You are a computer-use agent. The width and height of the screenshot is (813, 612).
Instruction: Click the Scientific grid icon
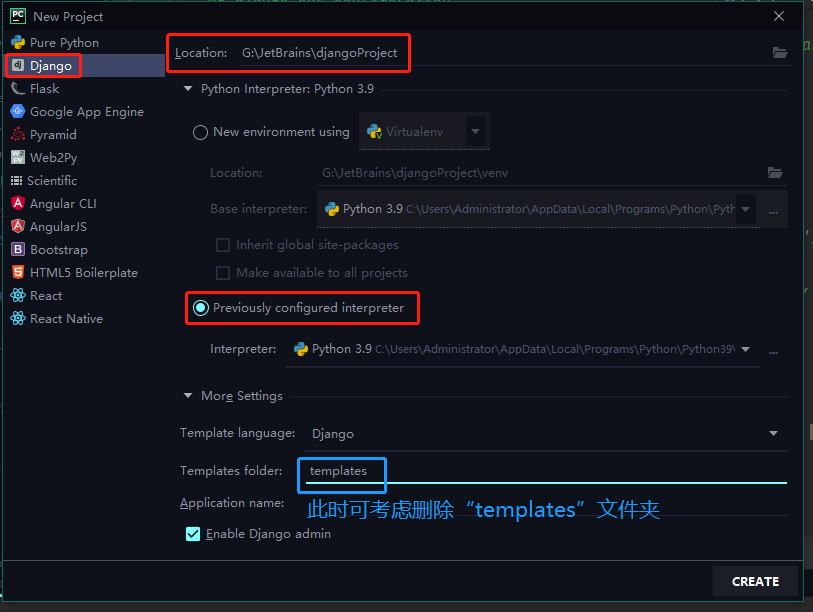click(17, 180)
